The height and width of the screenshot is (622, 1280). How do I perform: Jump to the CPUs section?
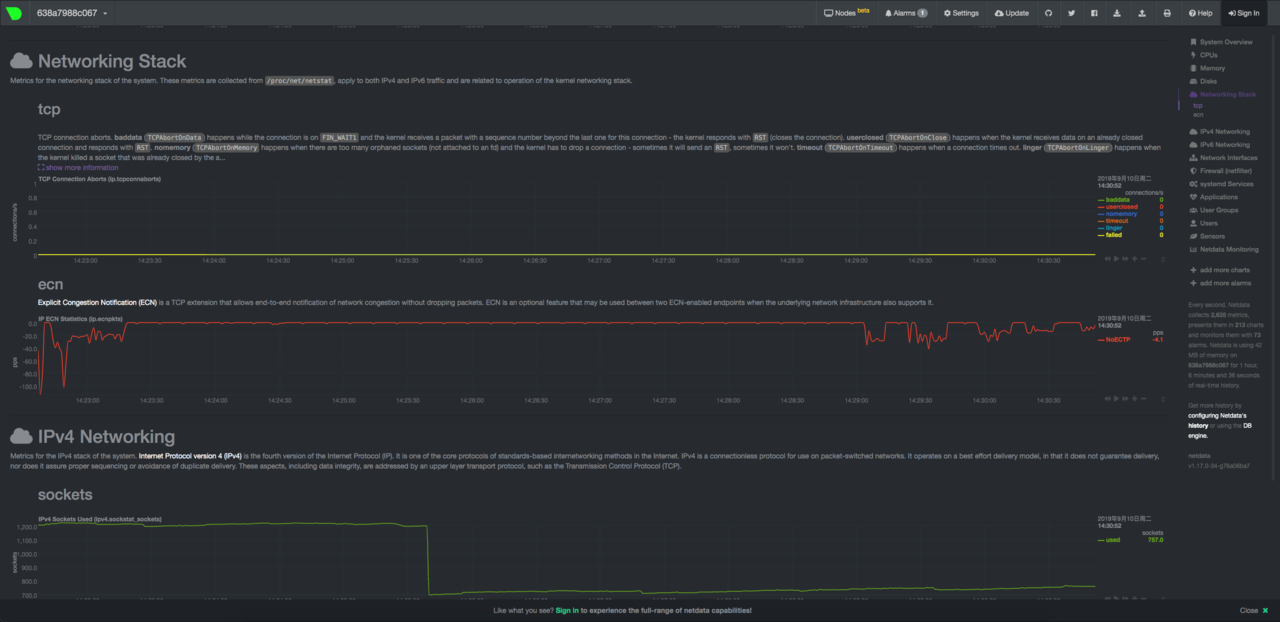pyautogui.click(x=1204, y=55)
